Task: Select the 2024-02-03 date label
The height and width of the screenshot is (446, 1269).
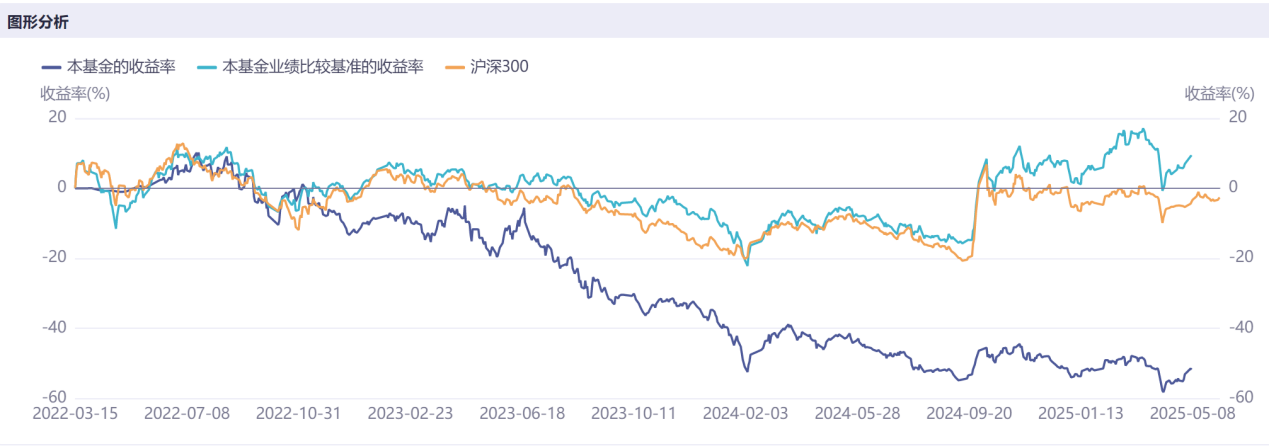Action: (x=746, y=412)
